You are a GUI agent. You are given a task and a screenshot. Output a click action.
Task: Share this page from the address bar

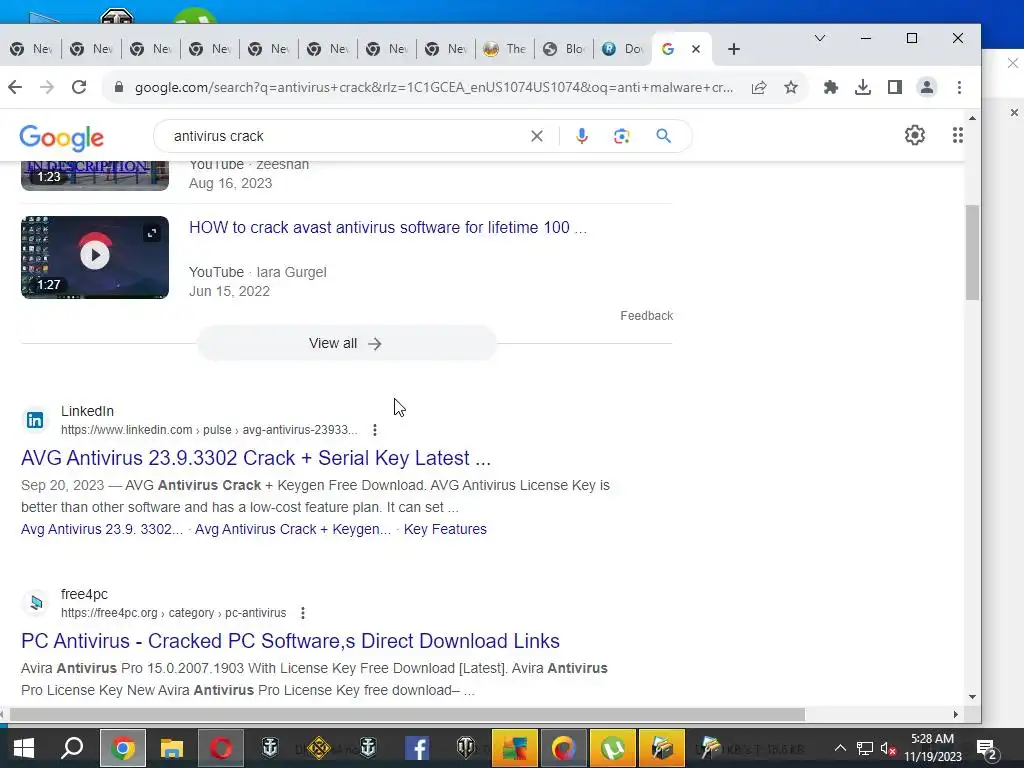pyautogui.click(x=759, y=88)
